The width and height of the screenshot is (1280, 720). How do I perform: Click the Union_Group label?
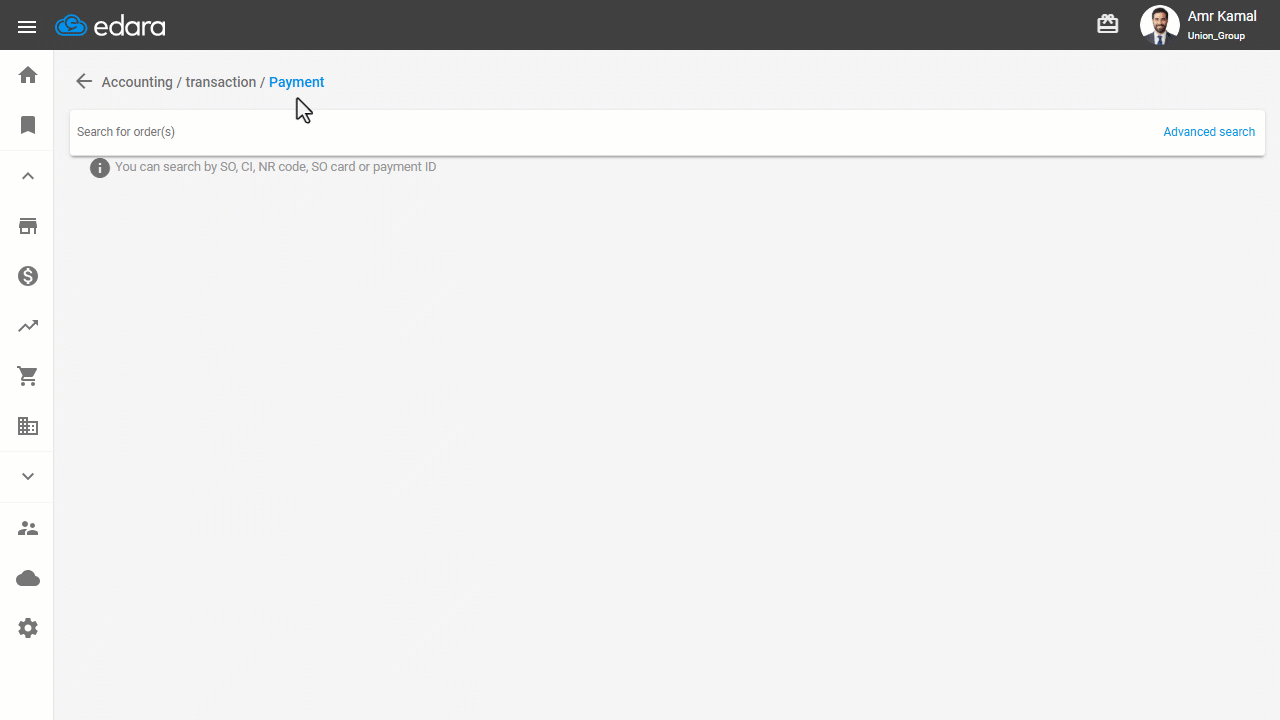pyautogui.click(x=1216, y=36)
